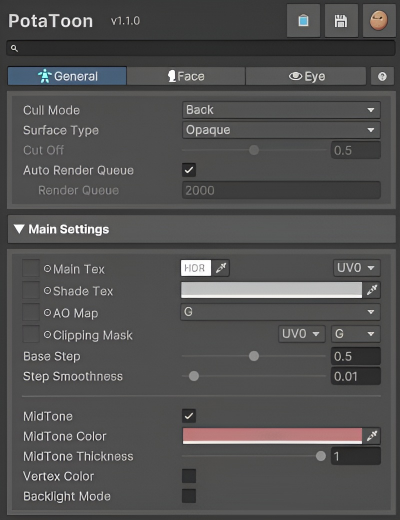Click the eyedropper on Shade Tex color

pos(371,290)
